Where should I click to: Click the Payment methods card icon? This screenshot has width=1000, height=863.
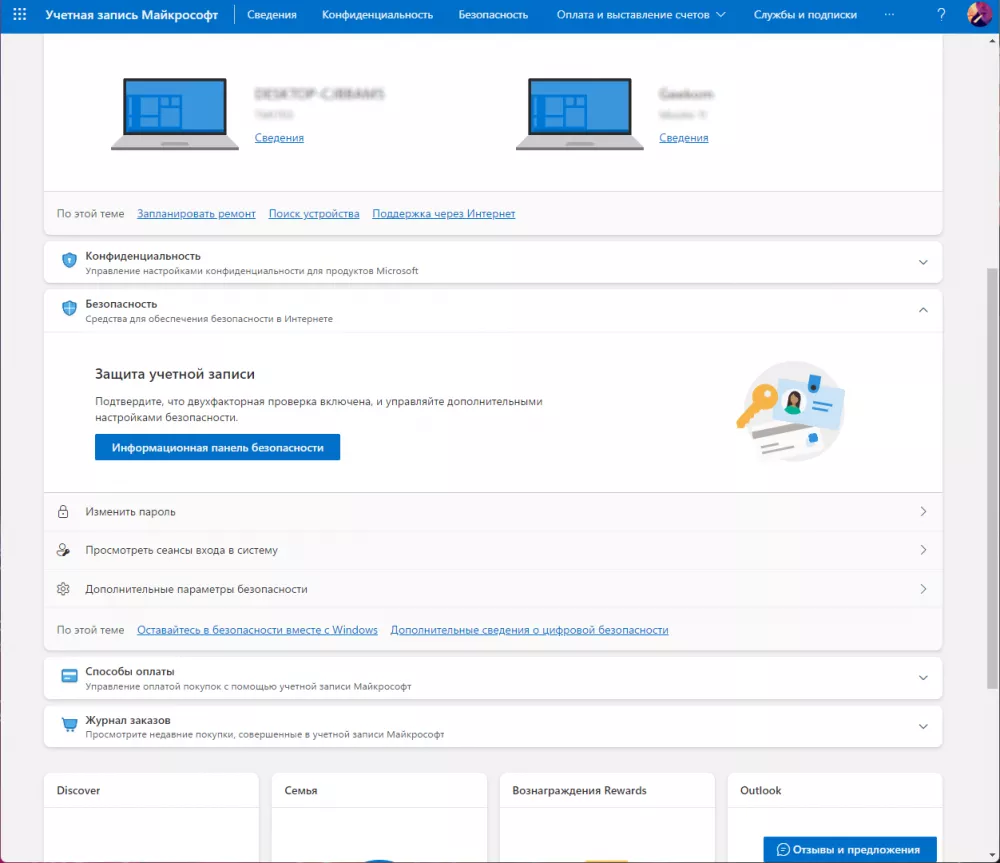click(x=69, y=677)
